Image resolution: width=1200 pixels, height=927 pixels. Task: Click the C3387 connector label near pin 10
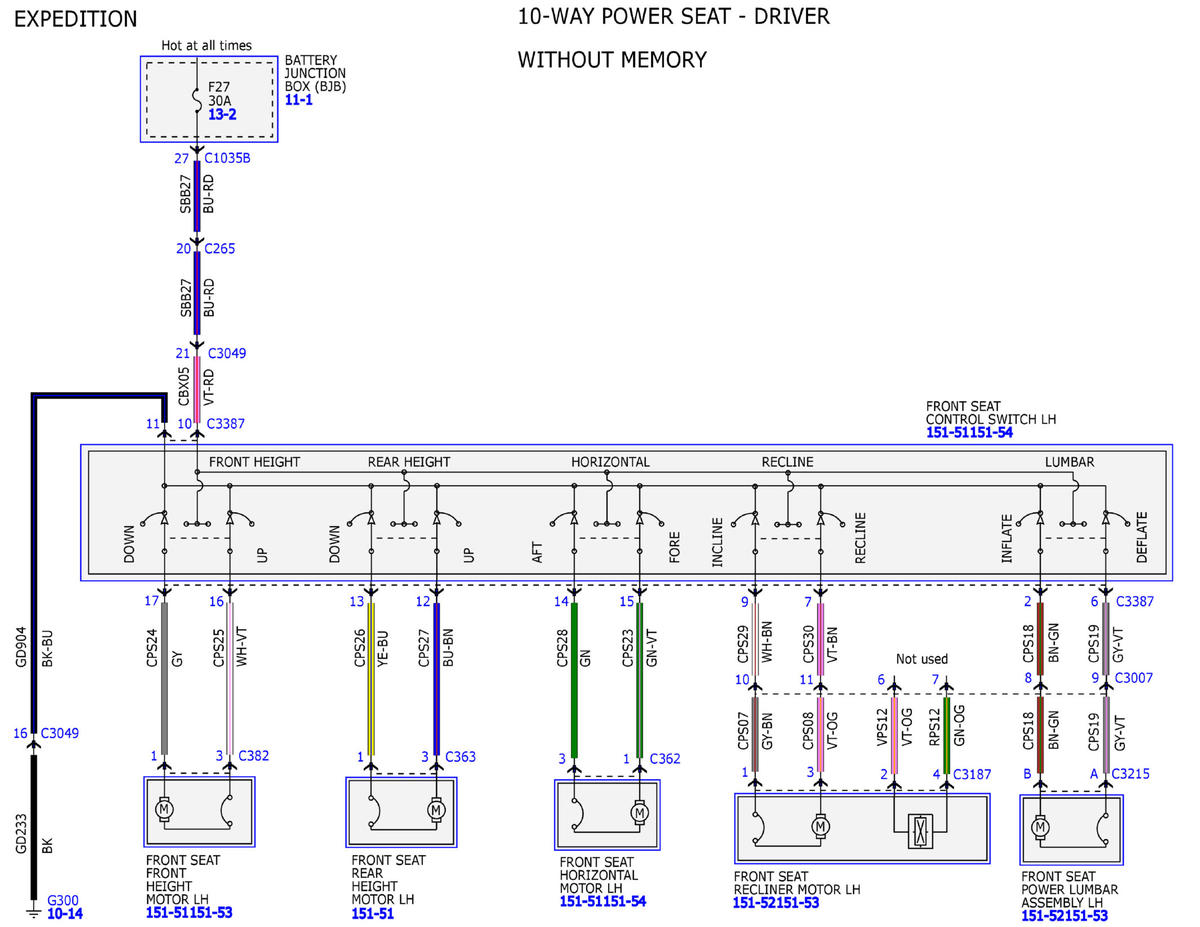tap(226, 424)
